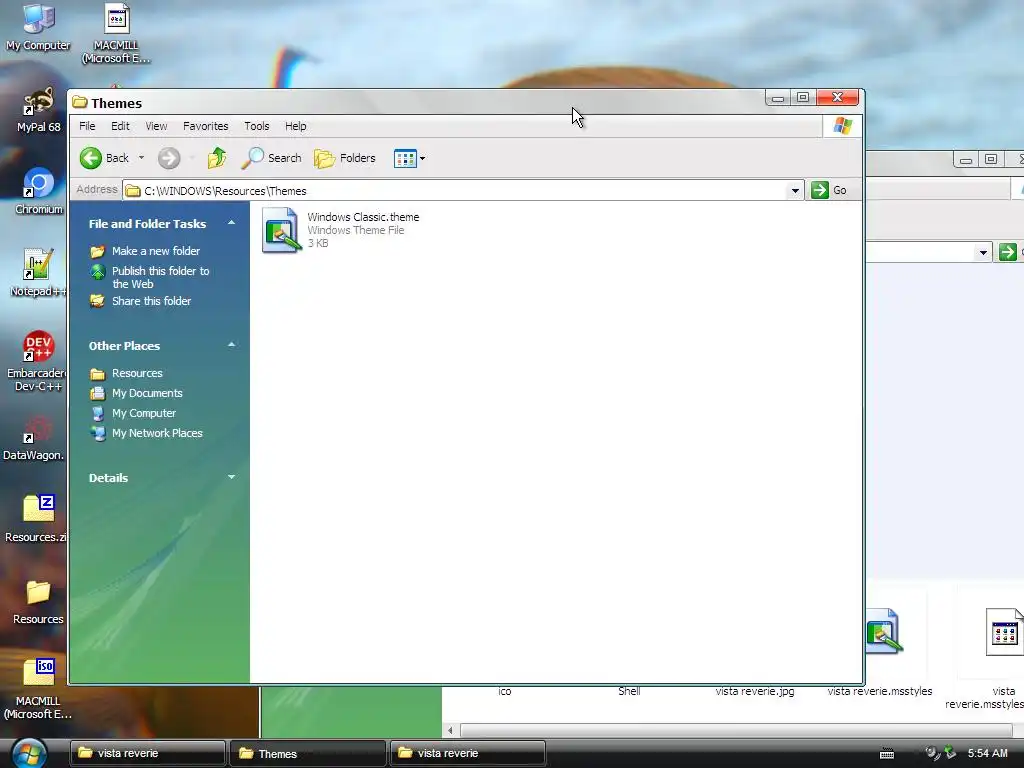Select Resources.zip desktop file
This screenshot has width=1024, height=768.
(x=38, y=519)
